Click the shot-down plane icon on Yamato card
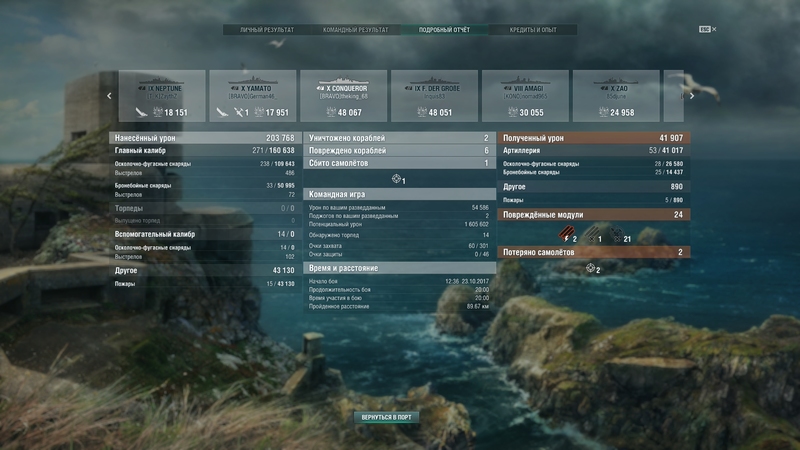Screen dimensions: 800x450 (x=238, y=112)
